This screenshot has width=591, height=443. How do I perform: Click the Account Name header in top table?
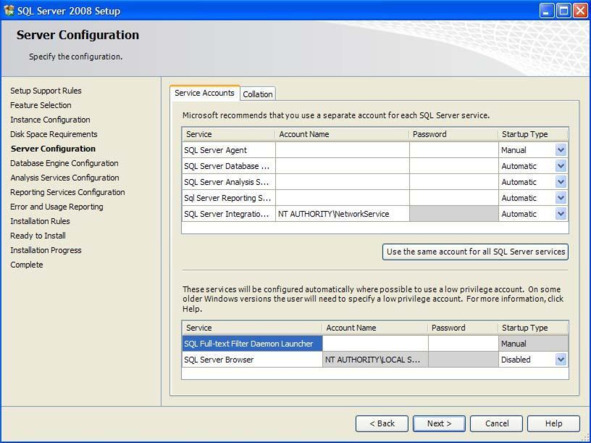[x=342, y=134]
